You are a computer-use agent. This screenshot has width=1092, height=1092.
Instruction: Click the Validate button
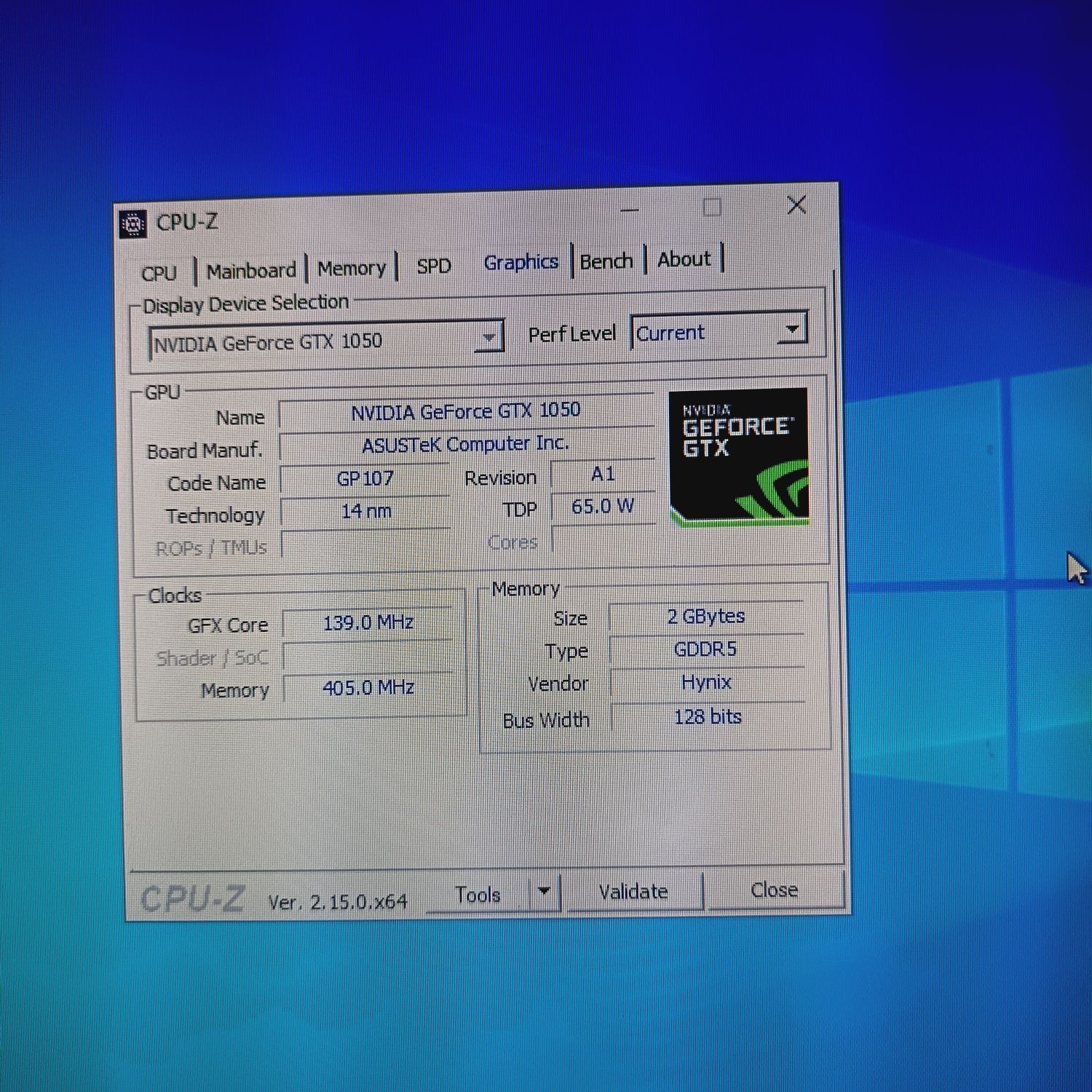pyautogui.click(x=633, y=892)
